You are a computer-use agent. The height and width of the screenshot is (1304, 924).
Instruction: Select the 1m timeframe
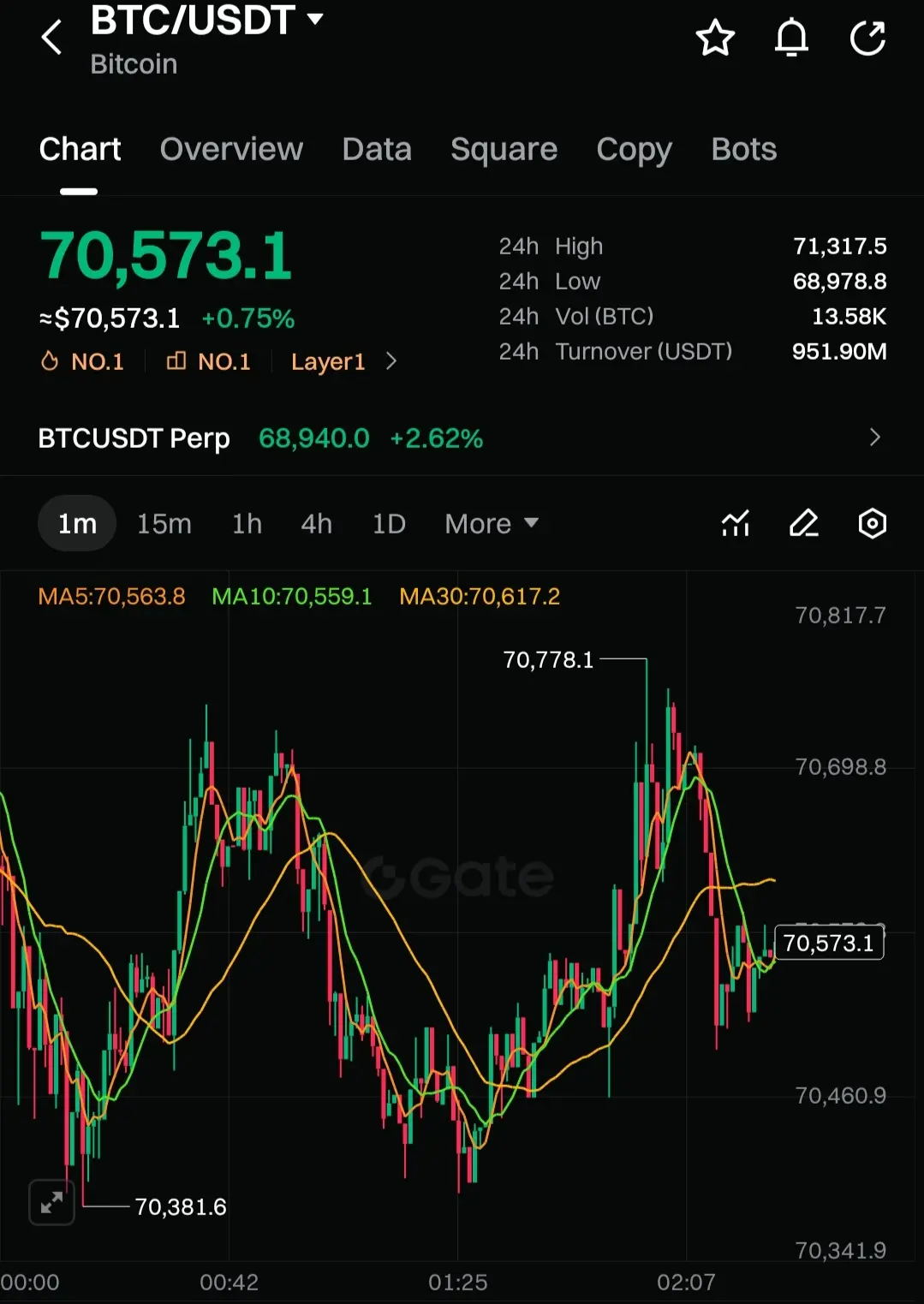pos(77,523)
